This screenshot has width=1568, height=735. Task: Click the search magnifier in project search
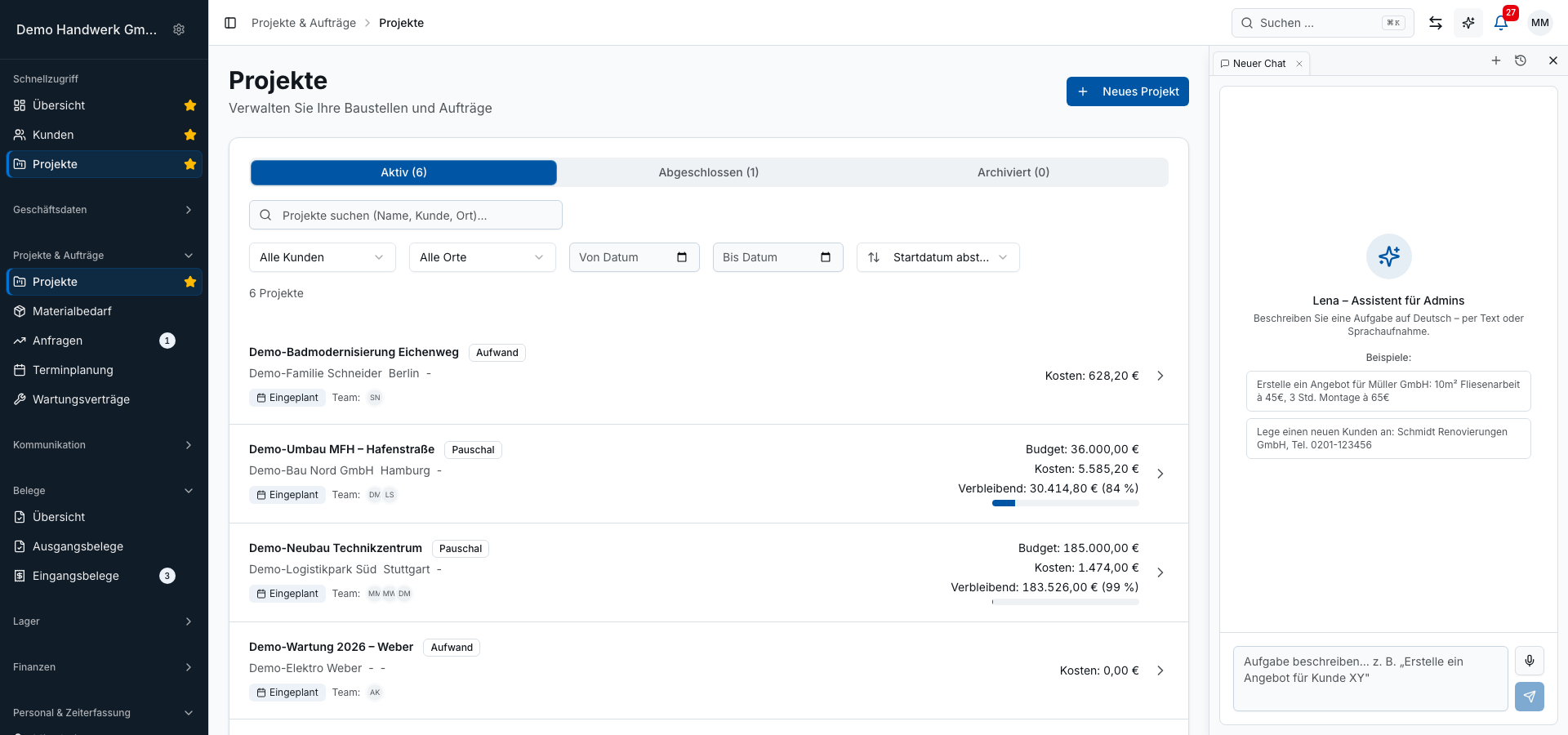[265, 216]
